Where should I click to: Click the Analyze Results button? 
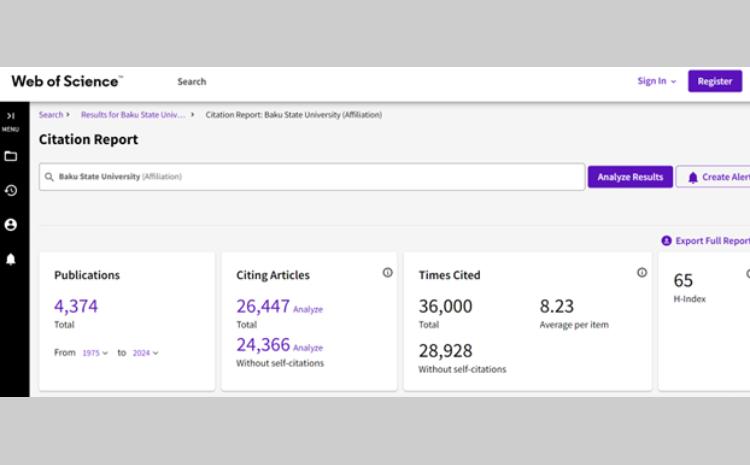630,177
